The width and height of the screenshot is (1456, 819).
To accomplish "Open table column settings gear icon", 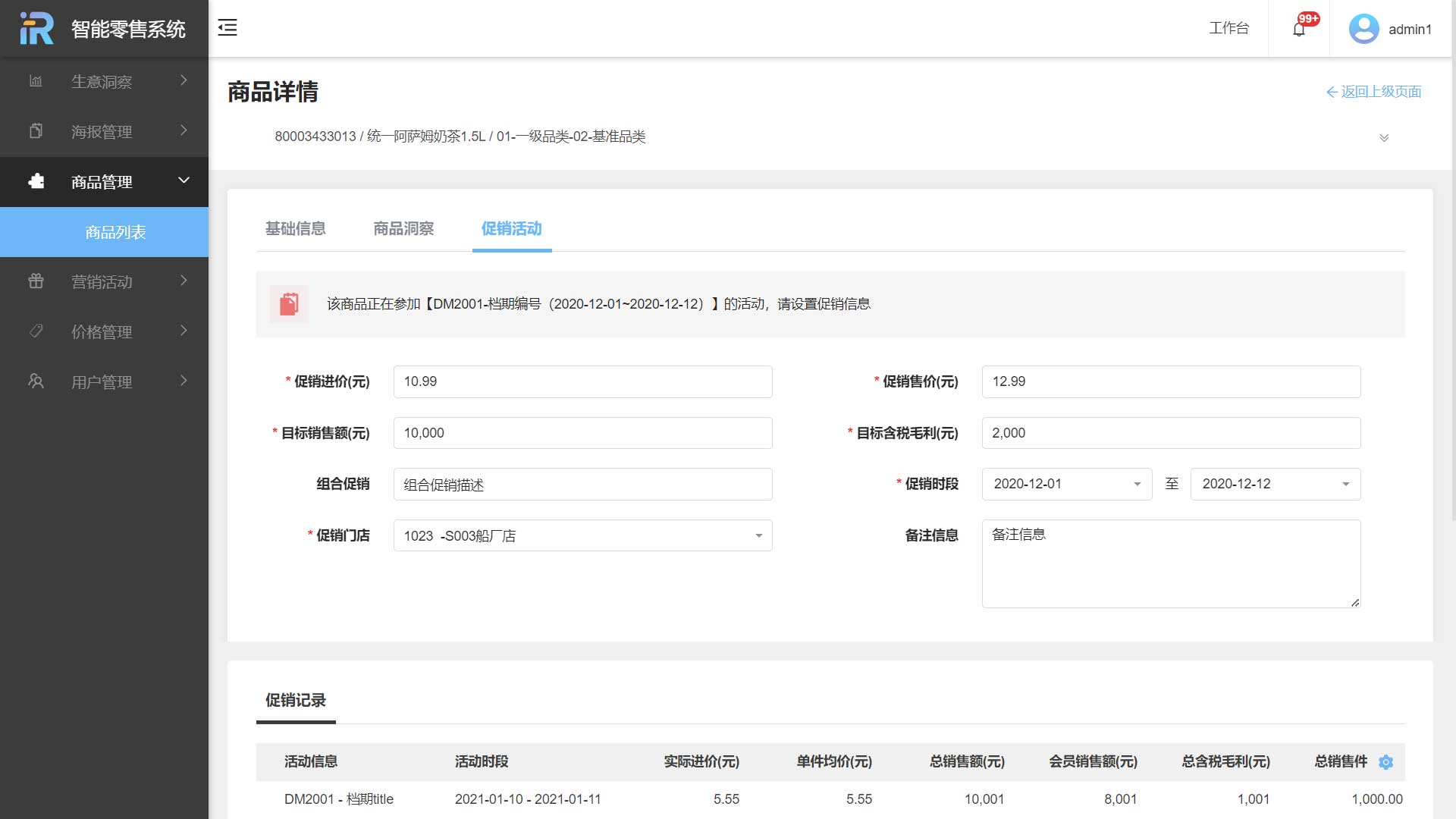I will click(x=1385, y=762).
